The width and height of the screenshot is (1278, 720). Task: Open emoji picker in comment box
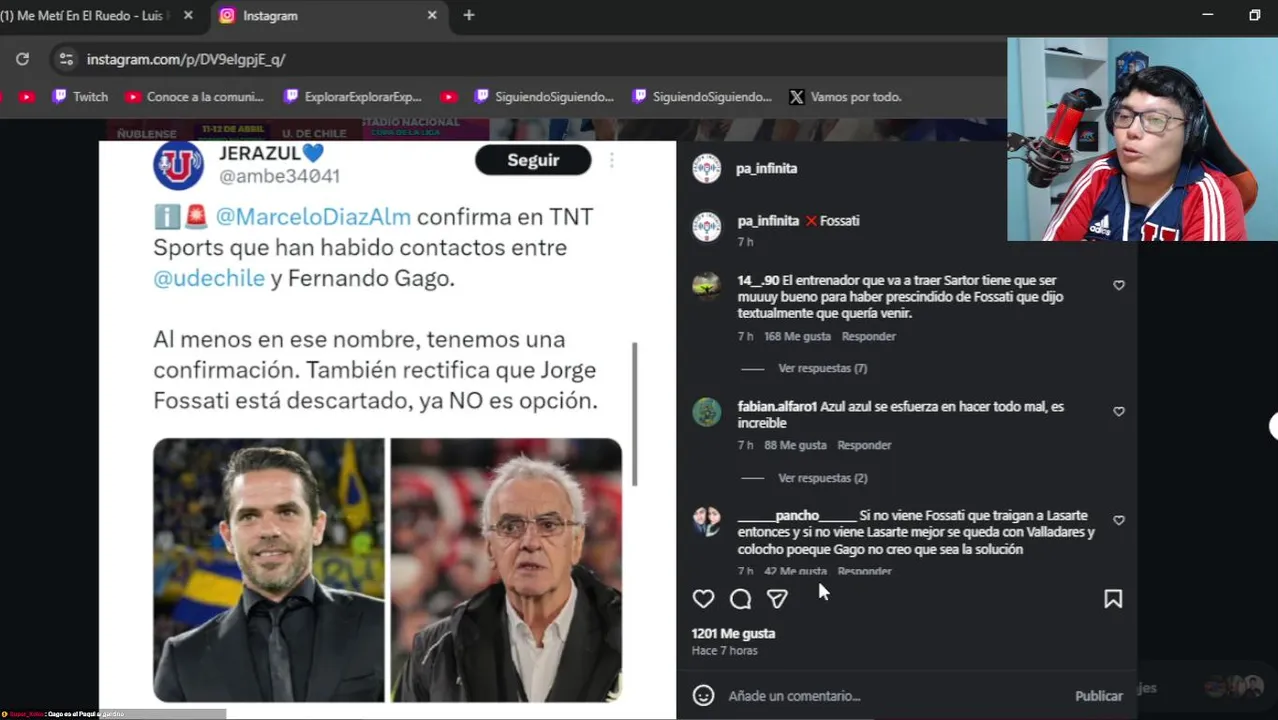click(703, 695)
